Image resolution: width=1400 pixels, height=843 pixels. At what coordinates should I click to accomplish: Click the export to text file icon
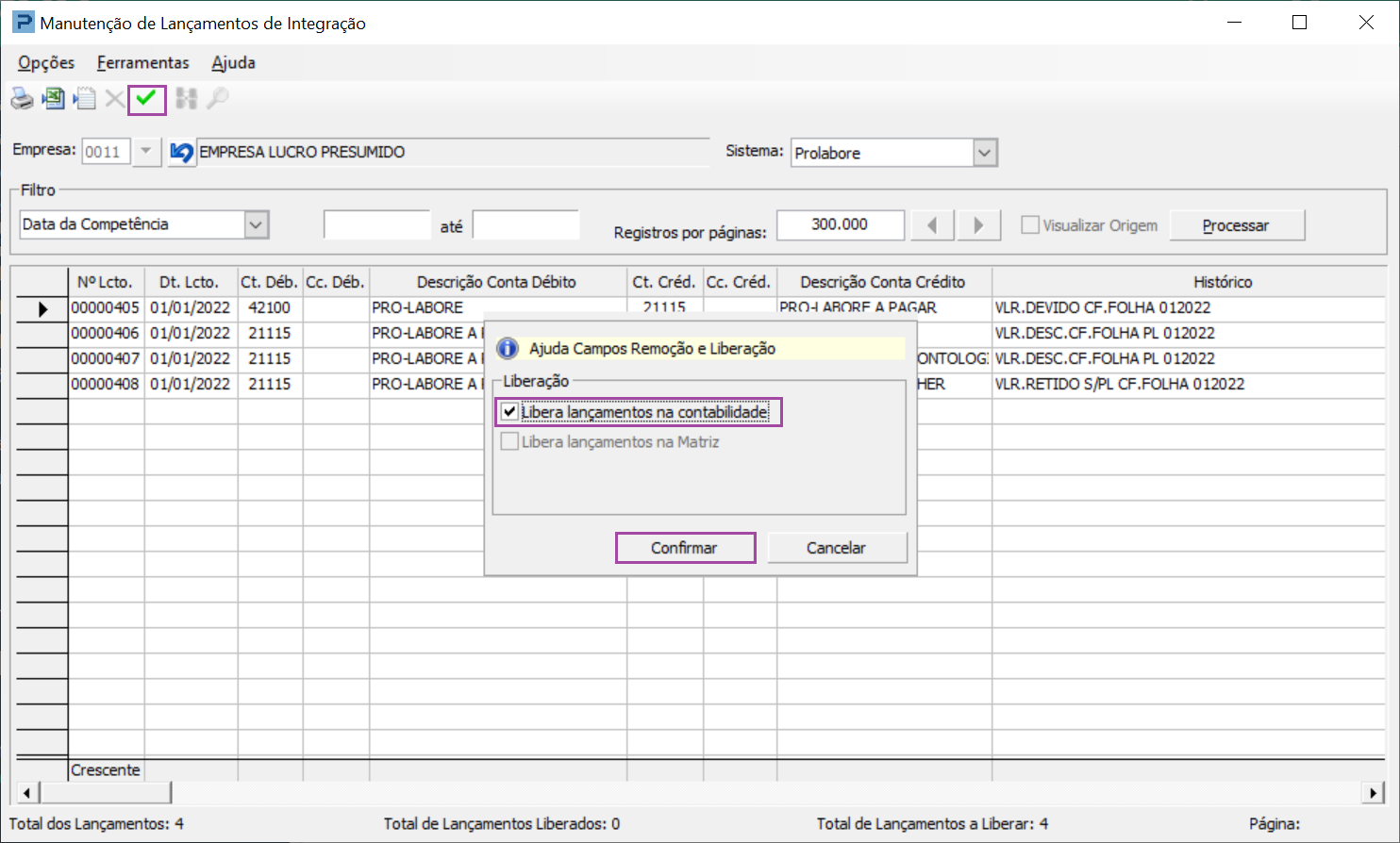click(x=85, y=98)
